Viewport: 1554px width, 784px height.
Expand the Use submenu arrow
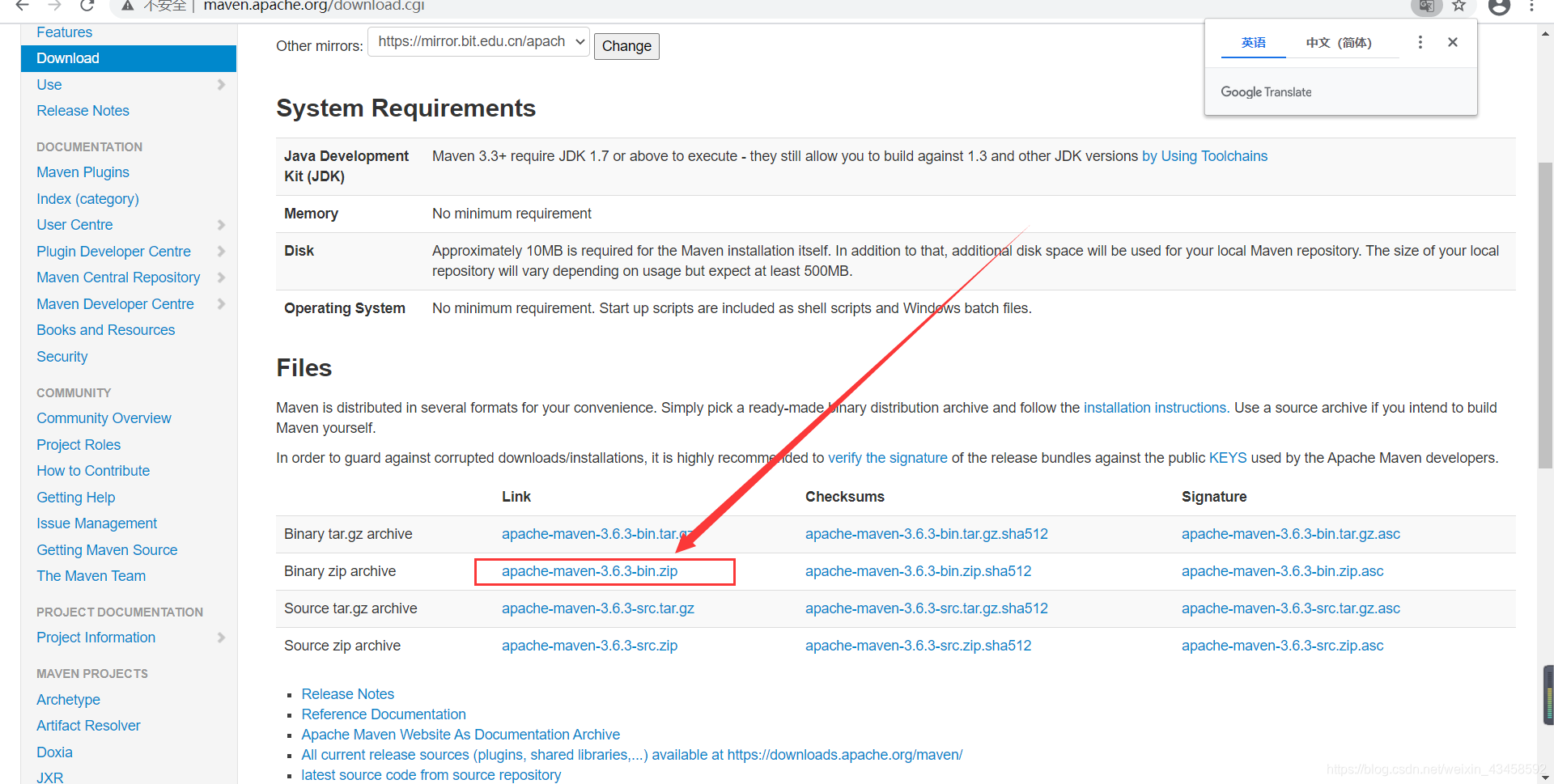pos(221,85)
